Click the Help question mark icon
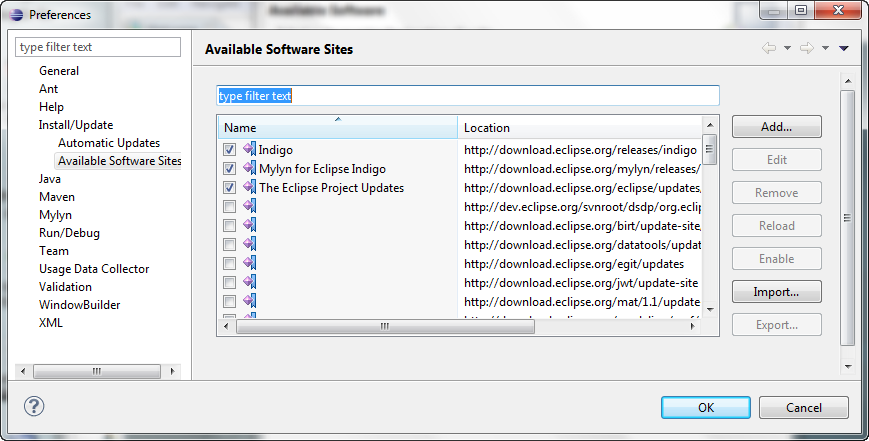Screen dimensions: 869x441 (34, 407)
